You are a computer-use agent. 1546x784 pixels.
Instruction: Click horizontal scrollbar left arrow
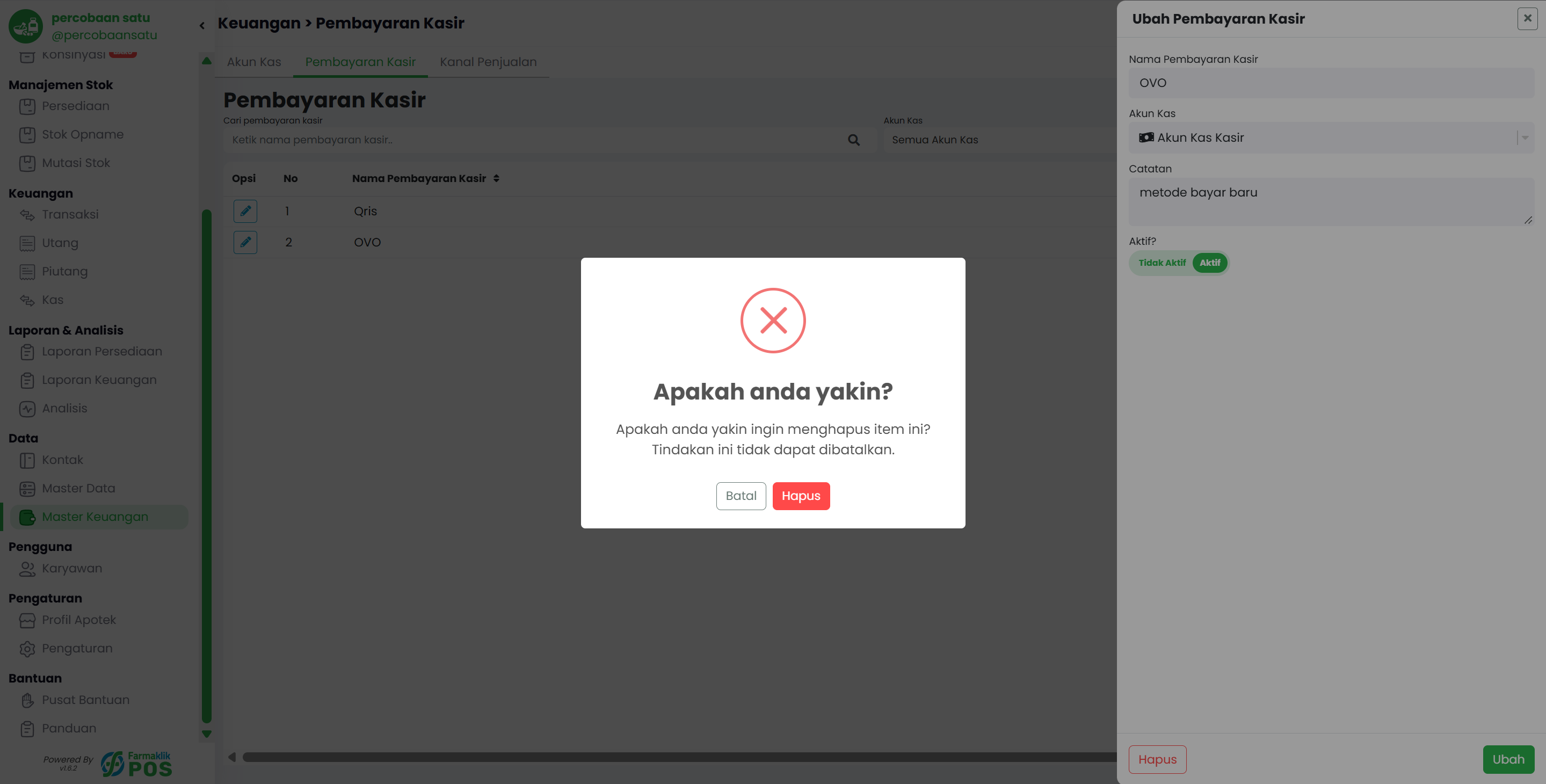231,757
